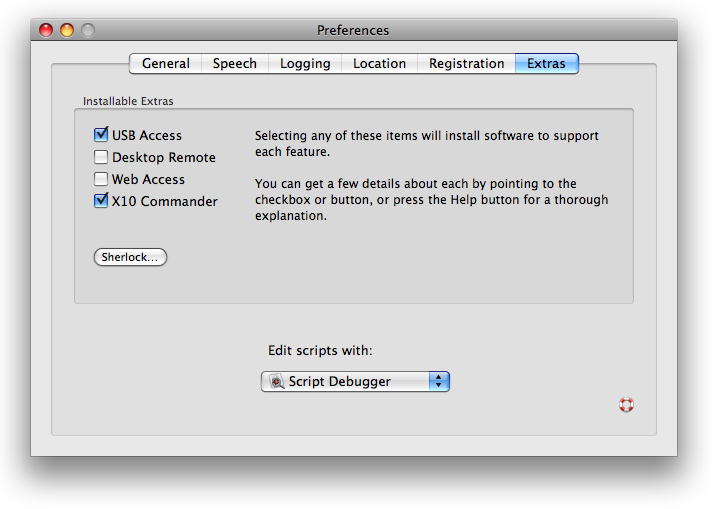Click the Installable Extras group heading
Image resolution: width=715 pixels, height=509 pixels.
coord(128,101)
